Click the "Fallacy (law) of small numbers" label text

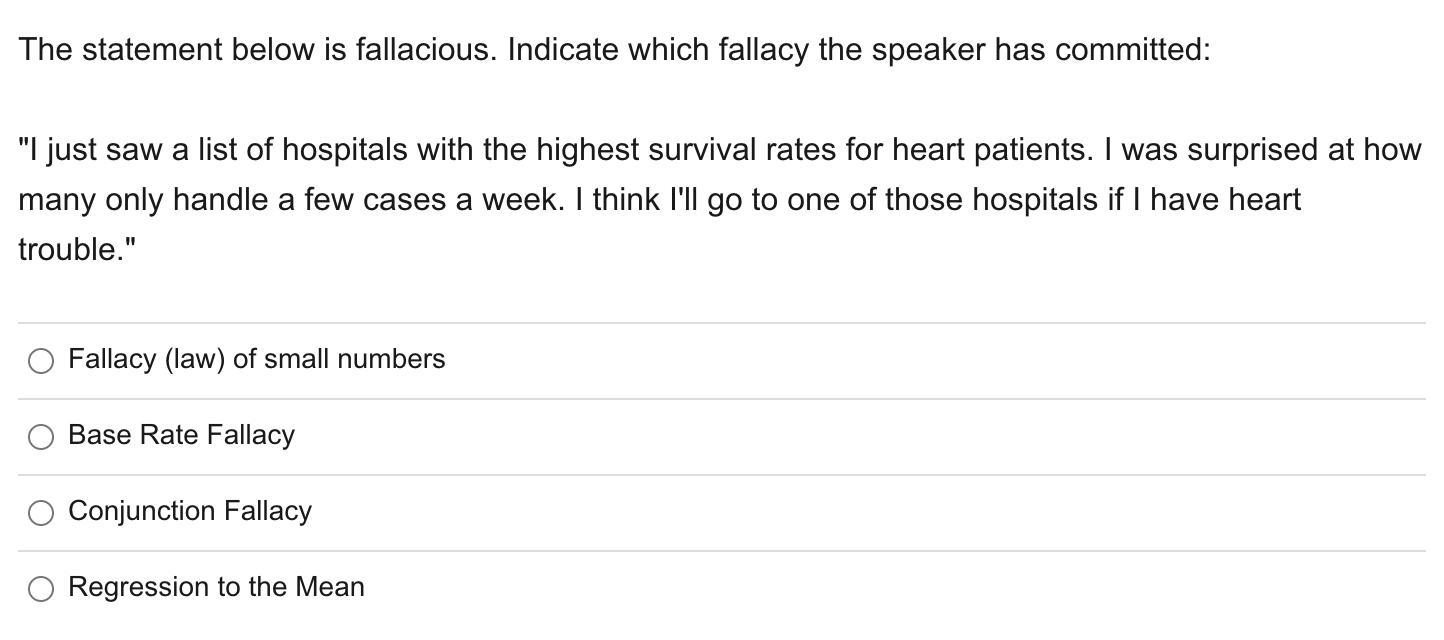(257, 359)
